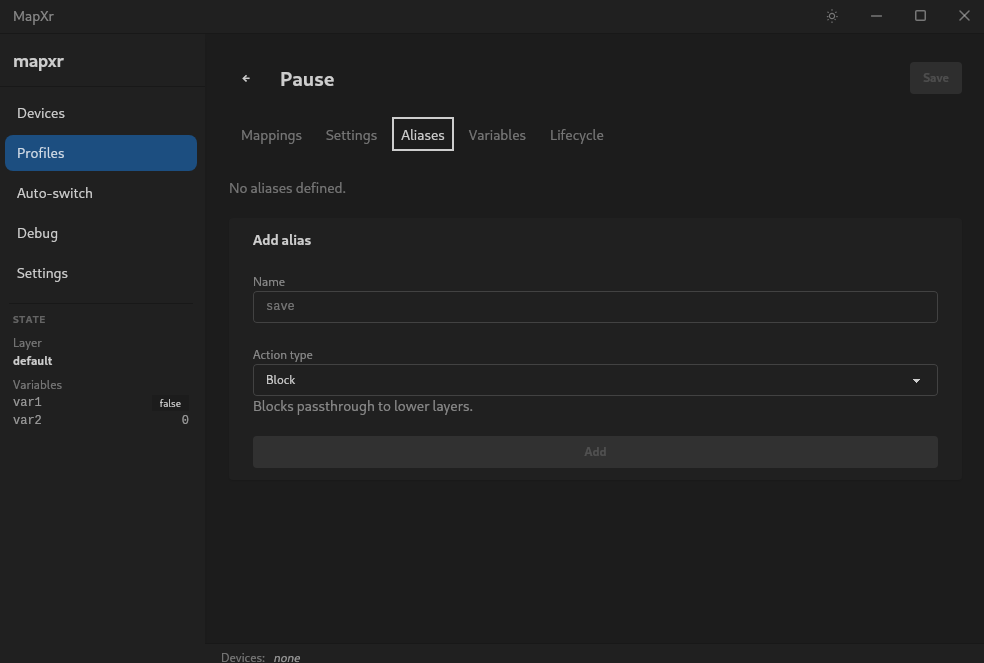Maximize the MapXr window
Image resolution: width=984 pixels, height=663 pixels.
[920, 16]
